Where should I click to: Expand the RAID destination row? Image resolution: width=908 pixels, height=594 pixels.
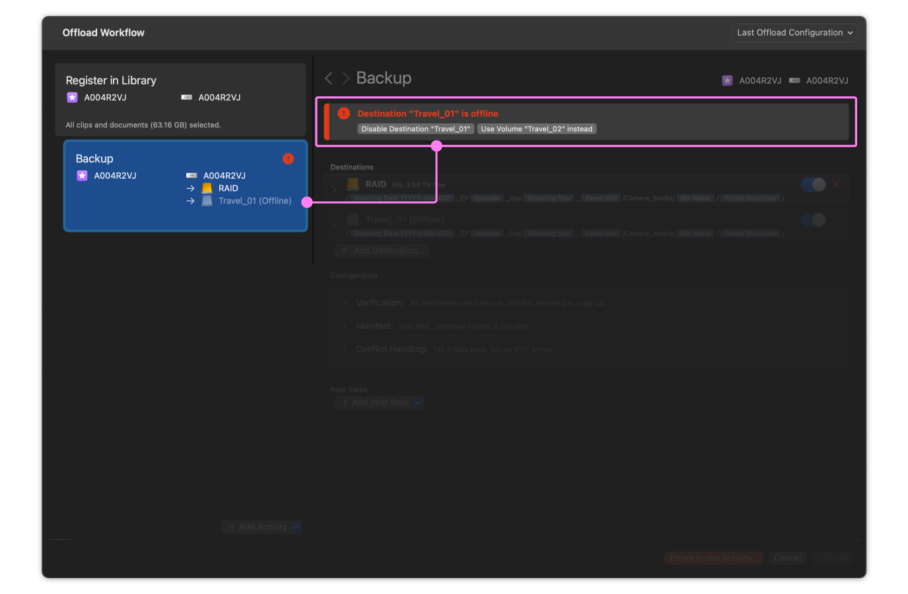334,189
